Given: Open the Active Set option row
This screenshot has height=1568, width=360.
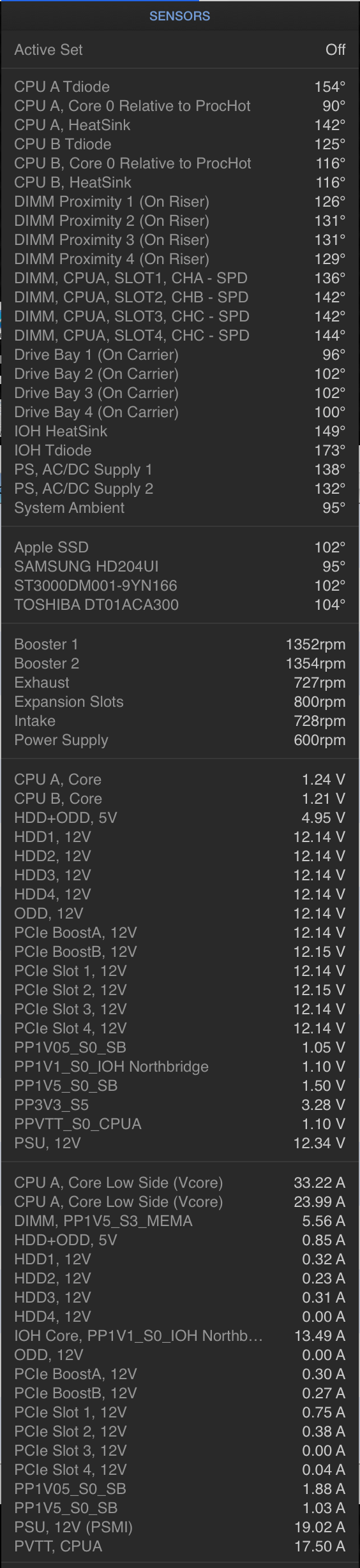Looking at the screenshot, I should [x=180, y=50].
